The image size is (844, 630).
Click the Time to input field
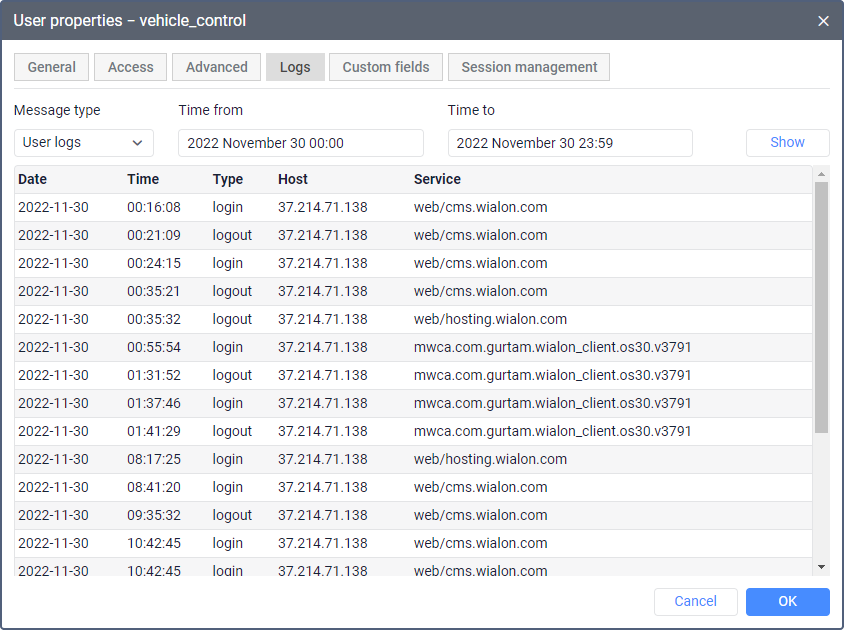coord(570,143)
